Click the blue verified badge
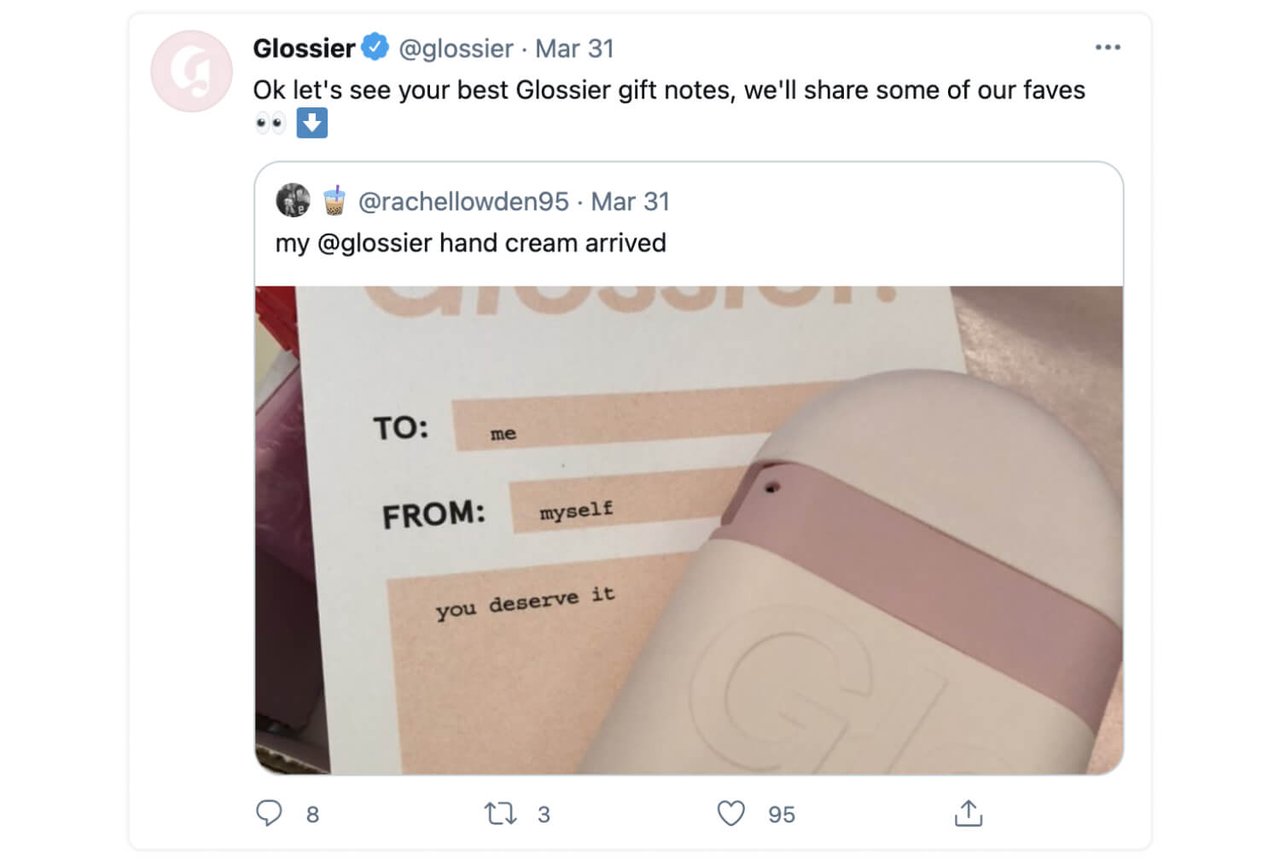The height and width of the screenshot is (866, 1280). pos(375,47)
